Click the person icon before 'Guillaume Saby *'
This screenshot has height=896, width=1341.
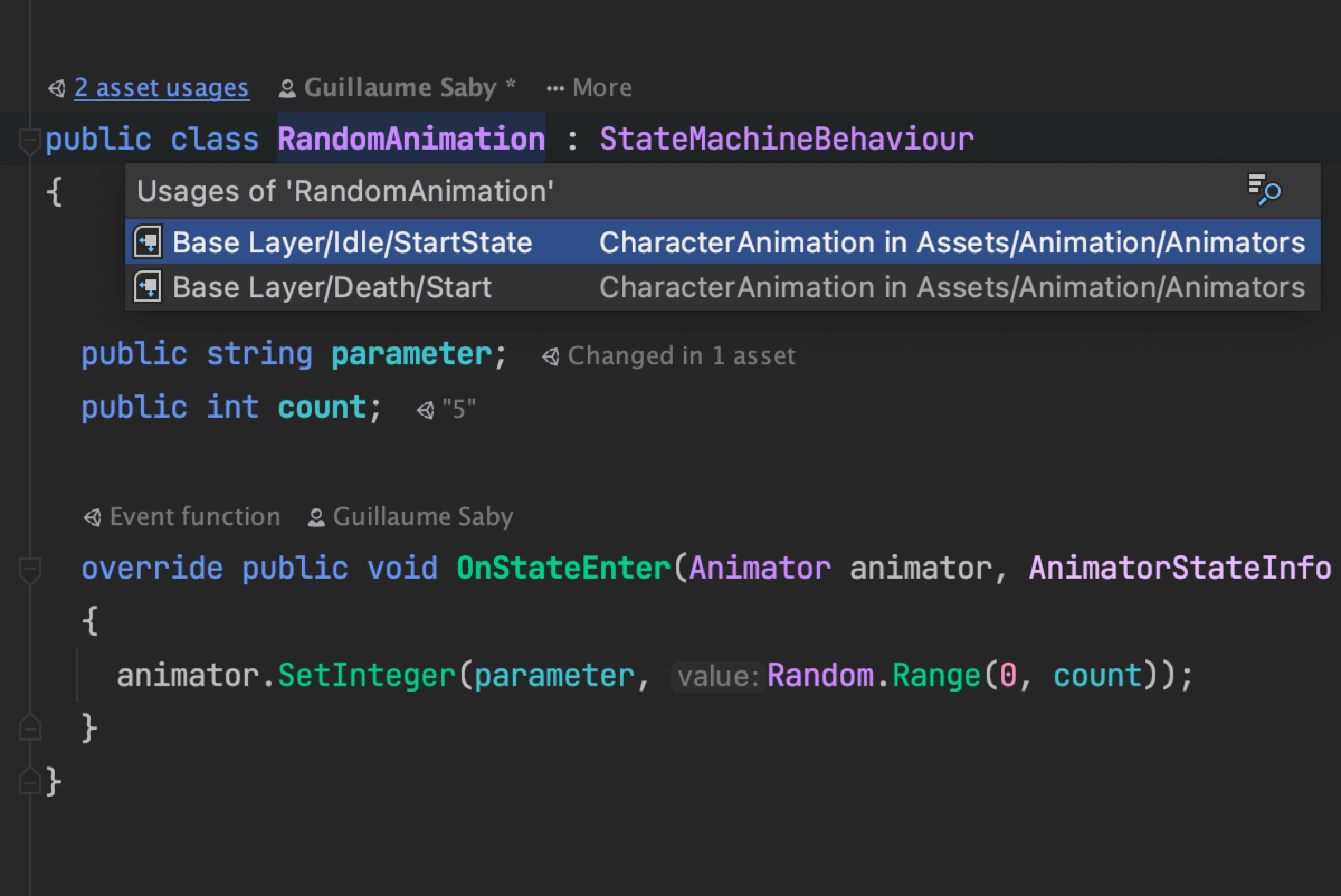[287, 89]
